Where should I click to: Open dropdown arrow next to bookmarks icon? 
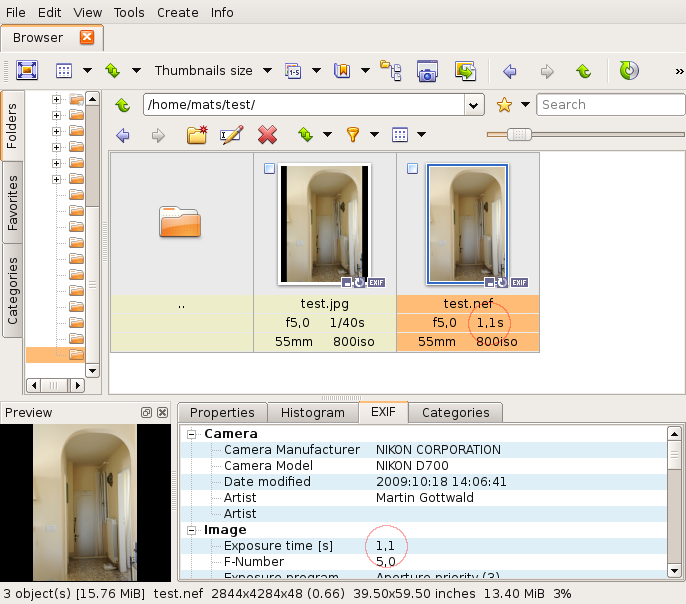coord(365,70)
